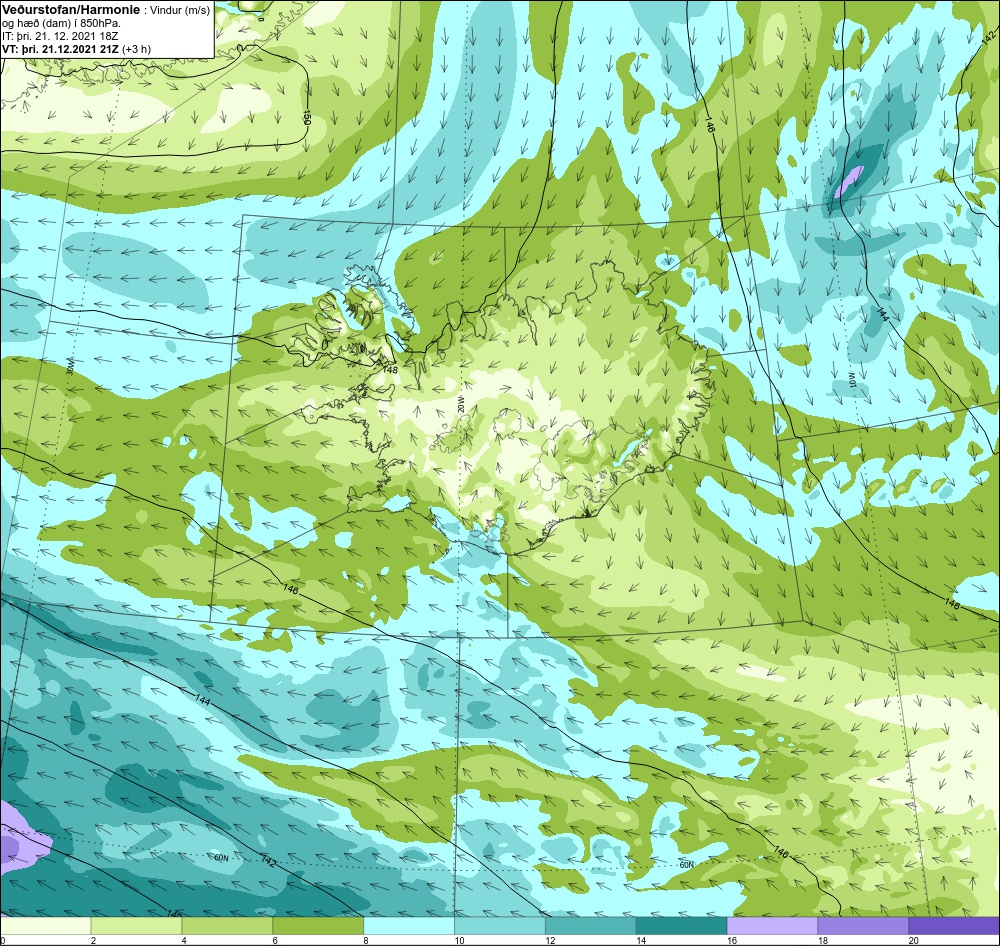Click the '150' height contour label
The image size is (1000, 946).
point(307,117)
